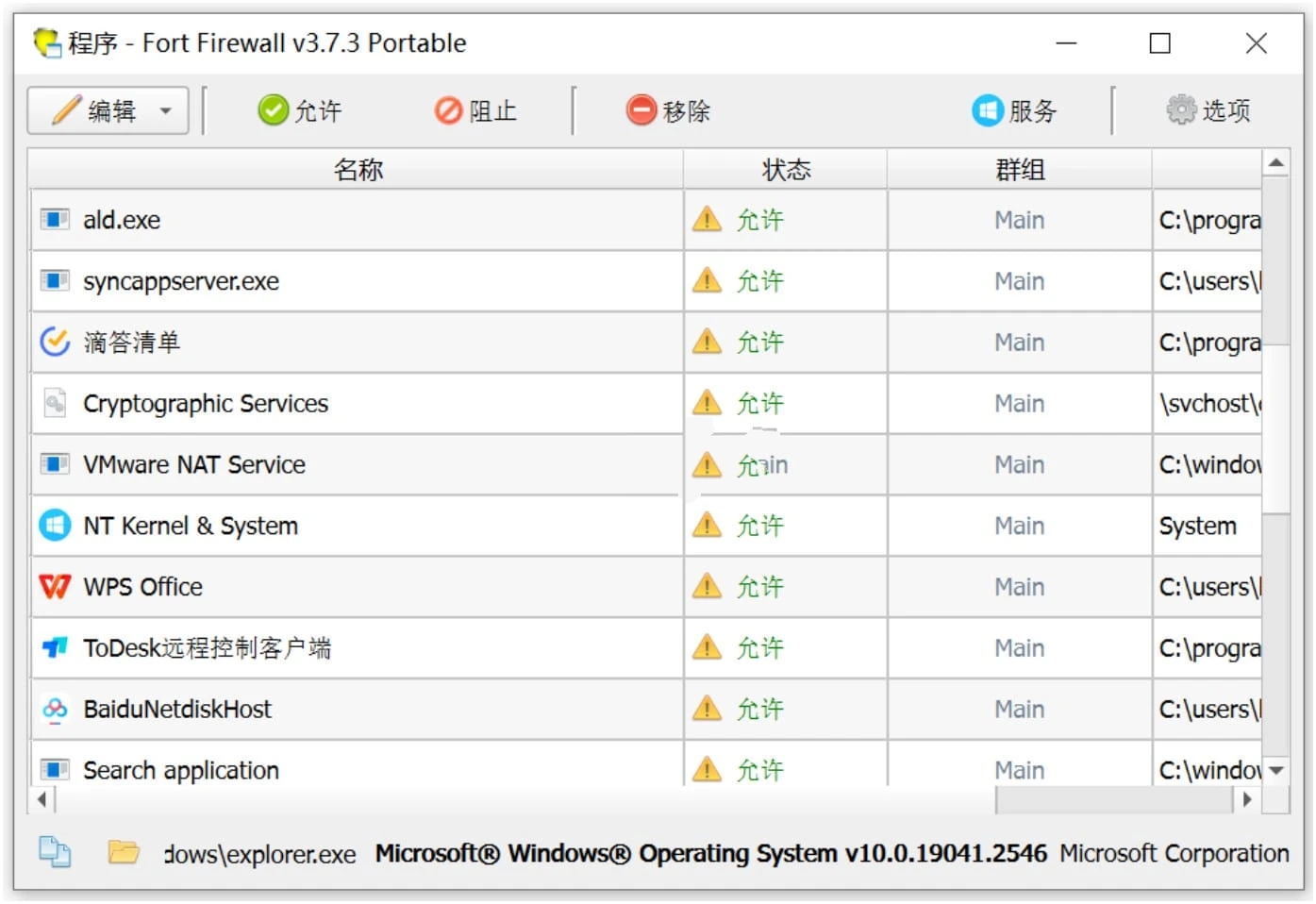The image size is (1316, 904).
Task: Click the 滴答清单 checkmark icon
Action: click(x=54, y=342)
